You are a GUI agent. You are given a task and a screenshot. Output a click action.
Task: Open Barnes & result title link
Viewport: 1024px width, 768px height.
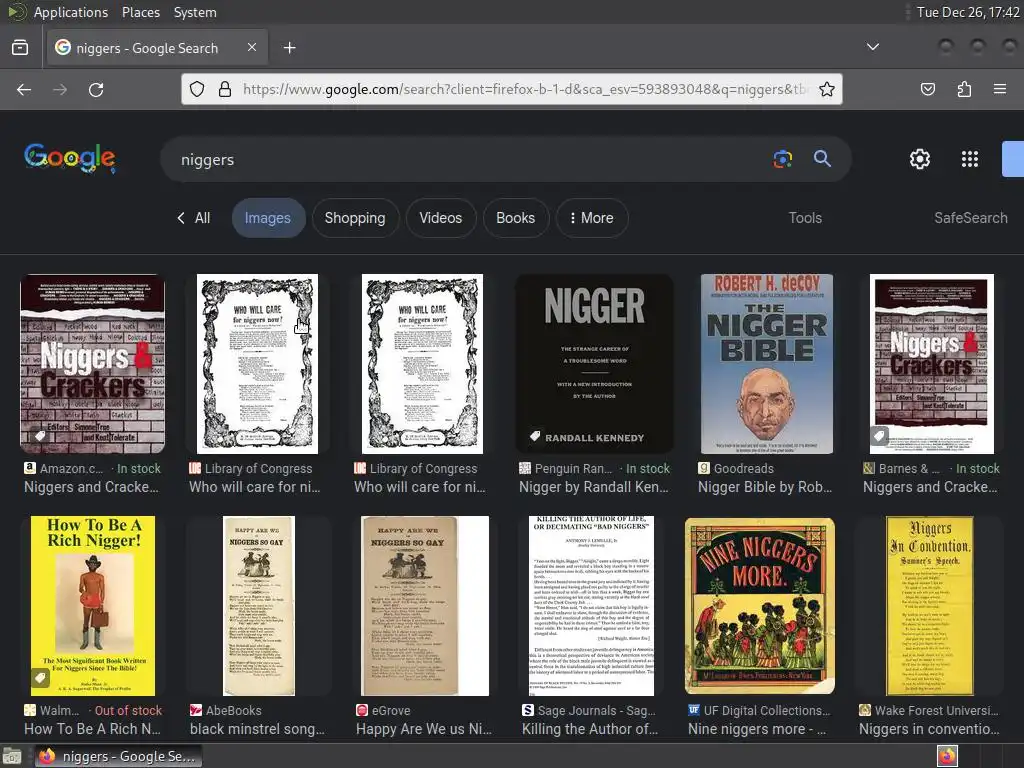(x=930, y=487)
